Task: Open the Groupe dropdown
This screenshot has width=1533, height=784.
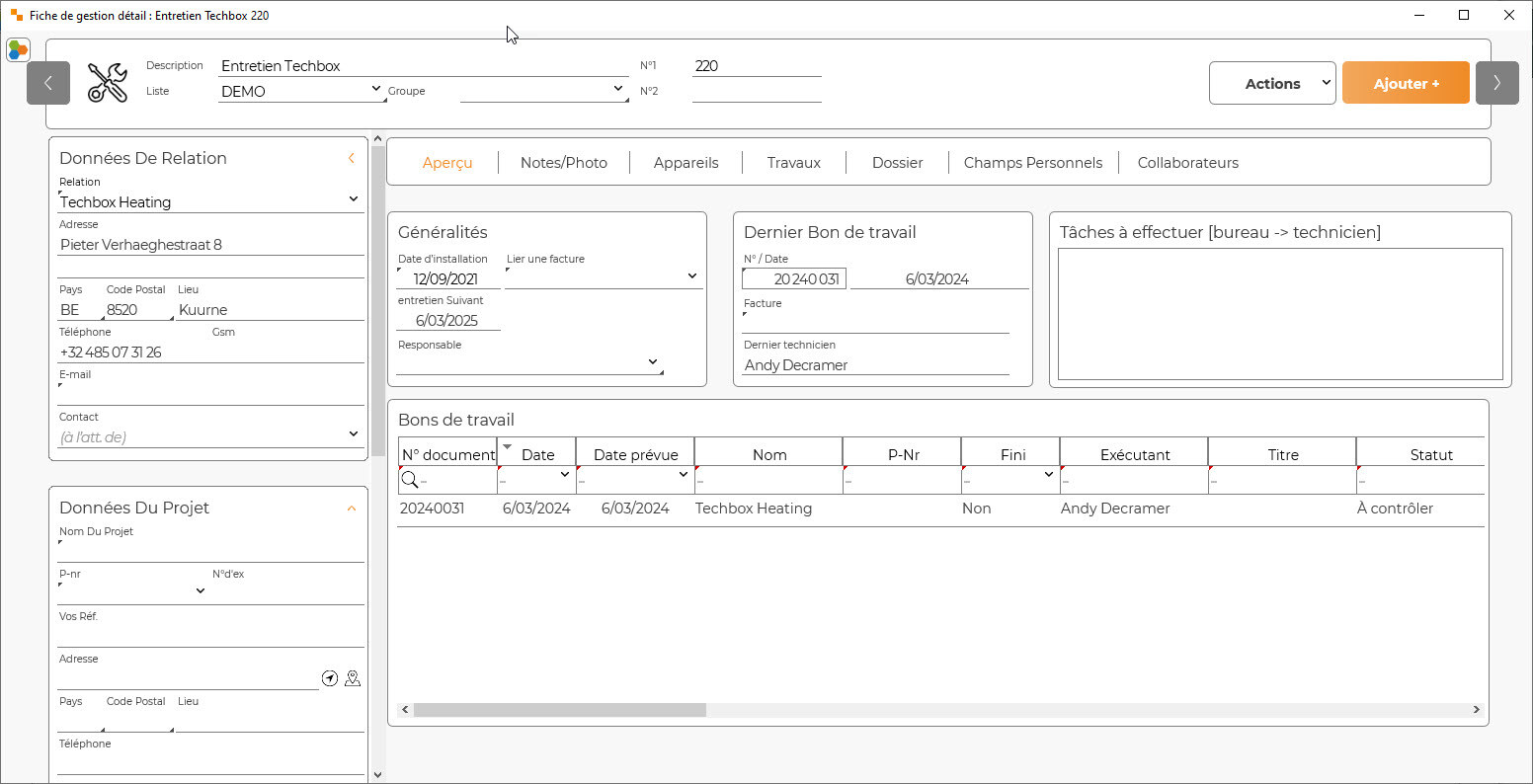Action: (619, 89)
